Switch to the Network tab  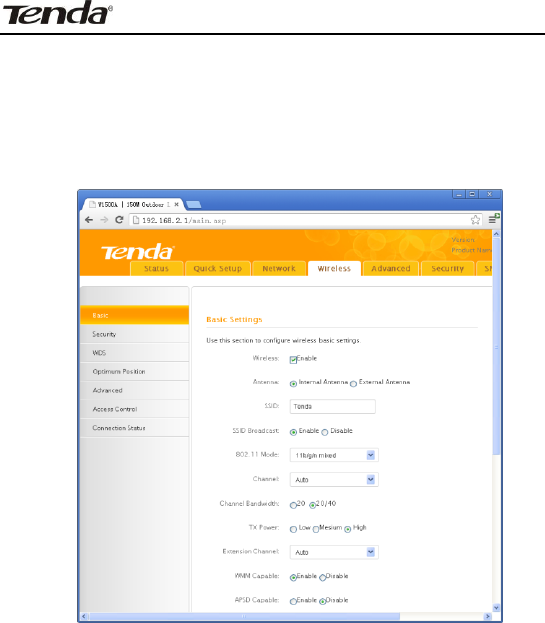click(279, 269)
